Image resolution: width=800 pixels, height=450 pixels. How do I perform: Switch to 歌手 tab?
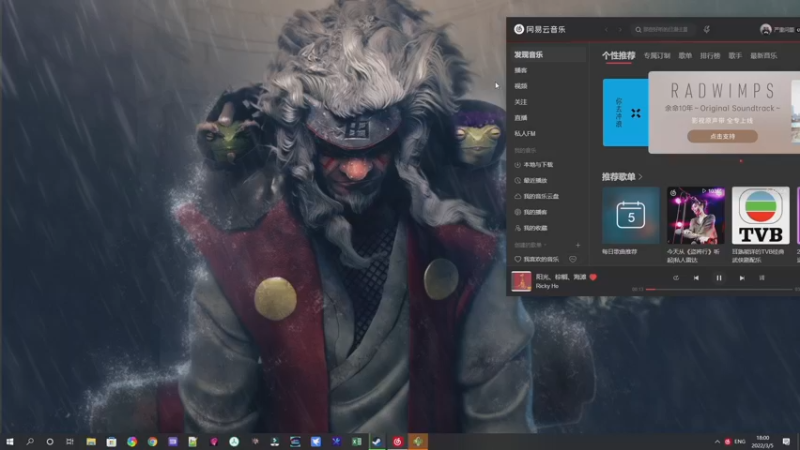point(735,56)
